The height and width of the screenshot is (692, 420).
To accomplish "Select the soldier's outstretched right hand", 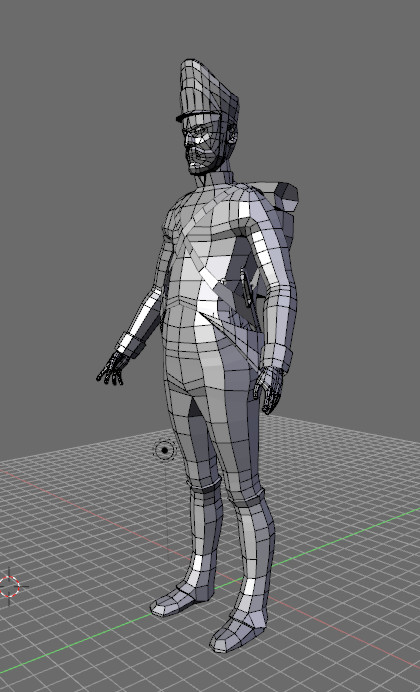I will click(x=112, y=368).
